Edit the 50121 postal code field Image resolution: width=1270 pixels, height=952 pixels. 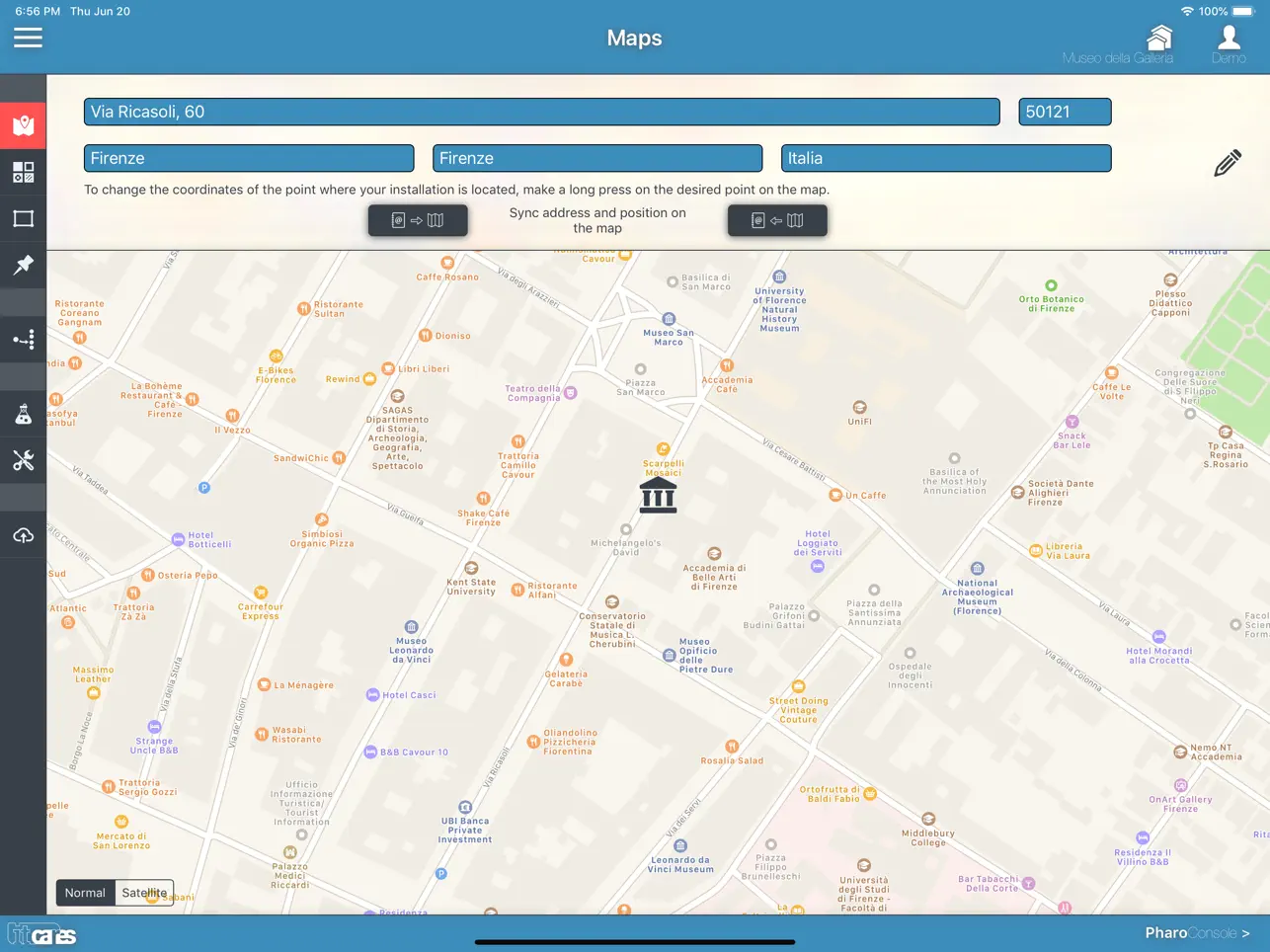[x=1065, y=112]
